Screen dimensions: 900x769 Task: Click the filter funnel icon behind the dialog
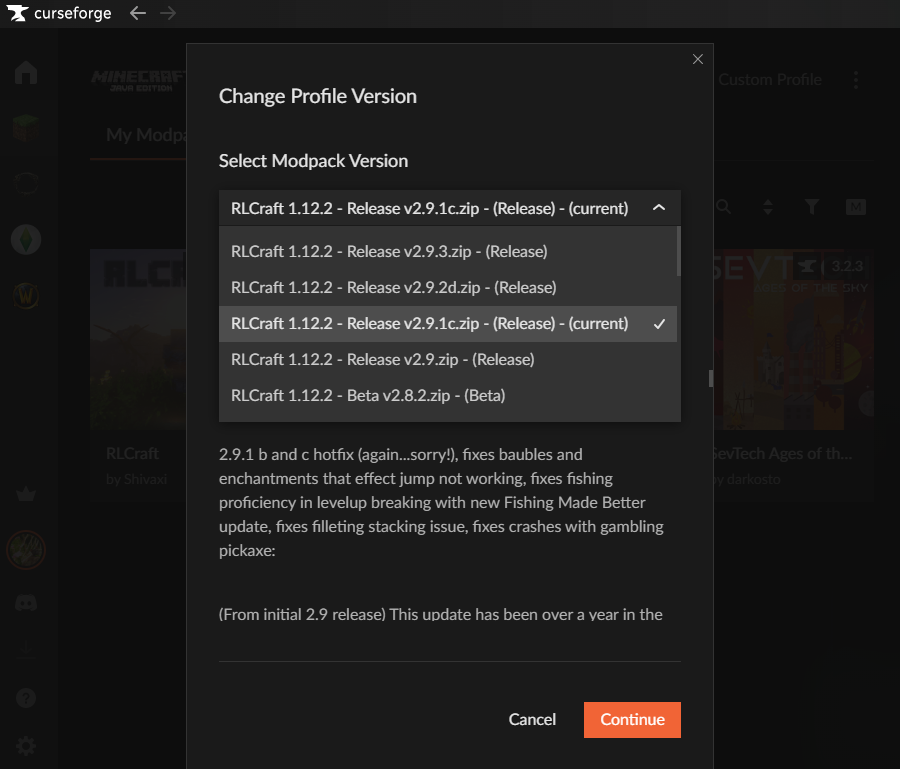(x=812, y=207)
